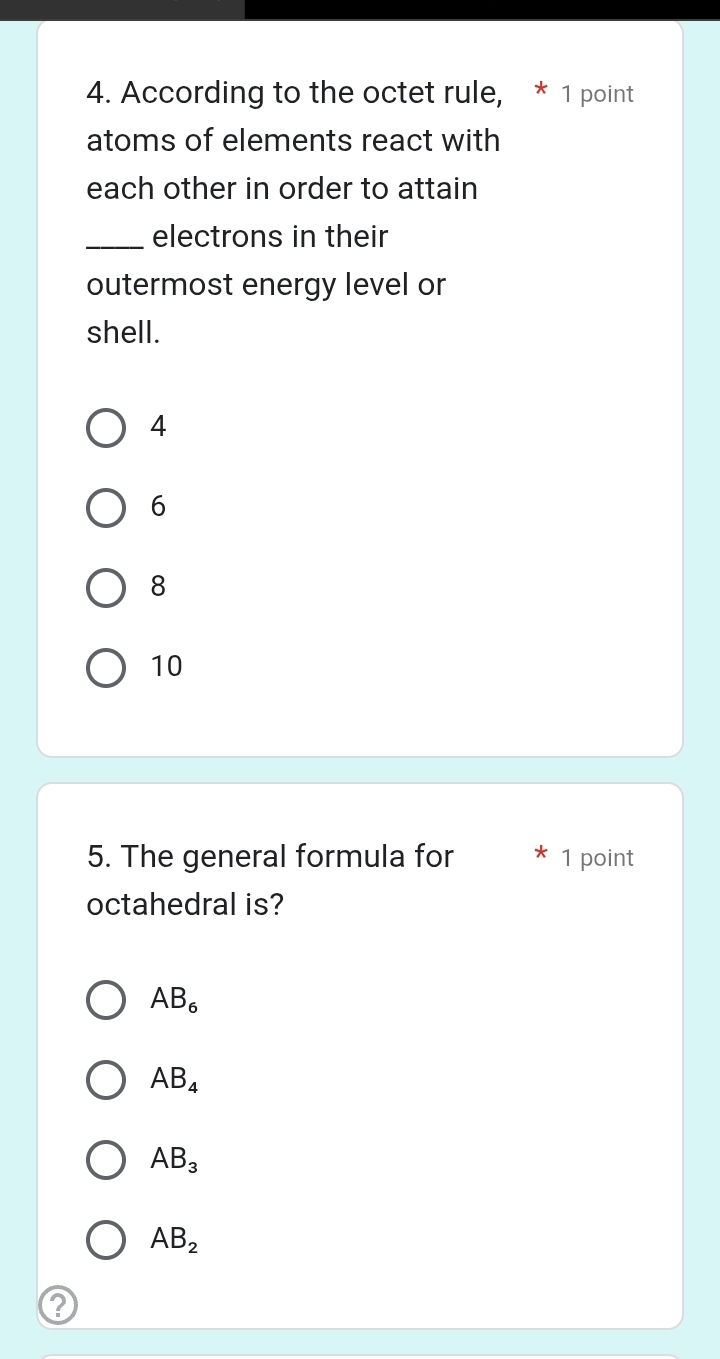This screenshot has height=1359, width=720.
Task: Click the 1 point label on question 5
Action: coord(597,857)
